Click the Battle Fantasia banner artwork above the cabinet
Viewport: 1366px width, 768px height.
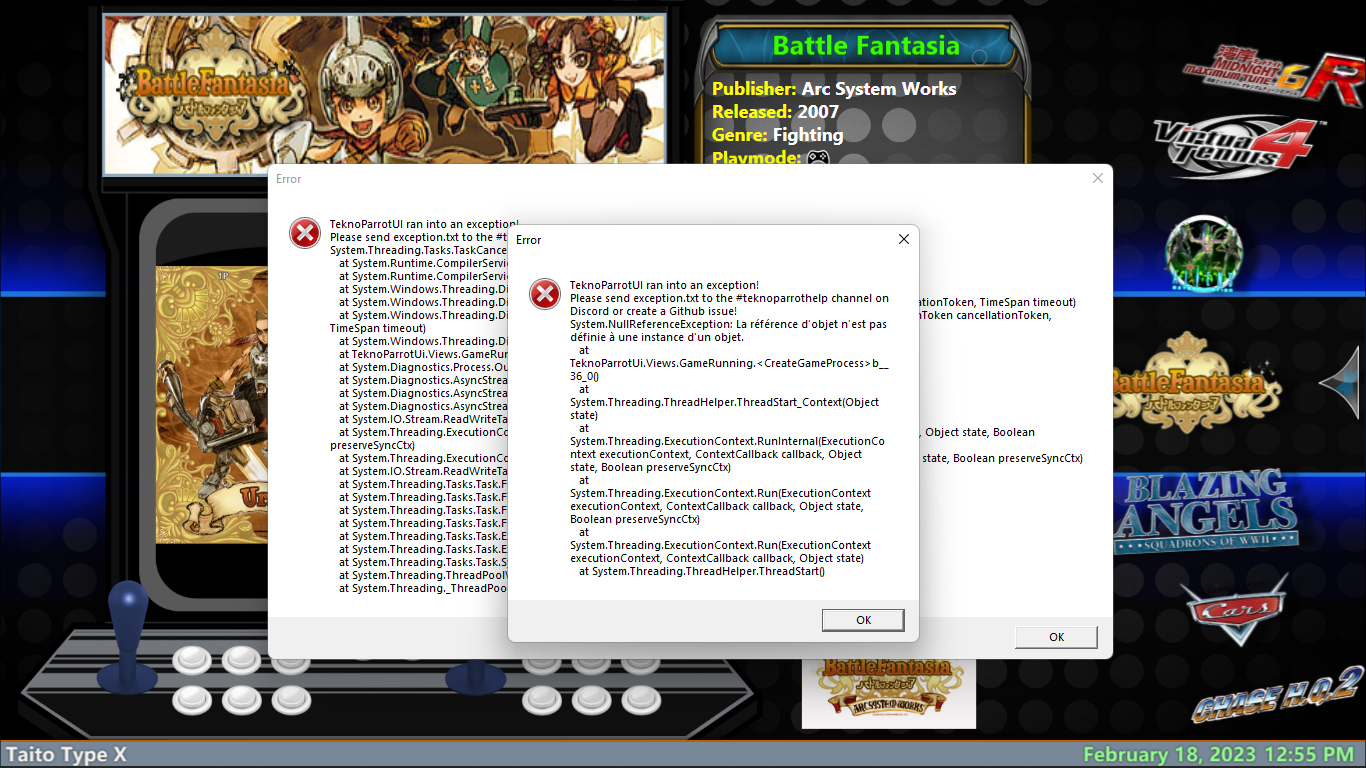[x=385, y=94]
